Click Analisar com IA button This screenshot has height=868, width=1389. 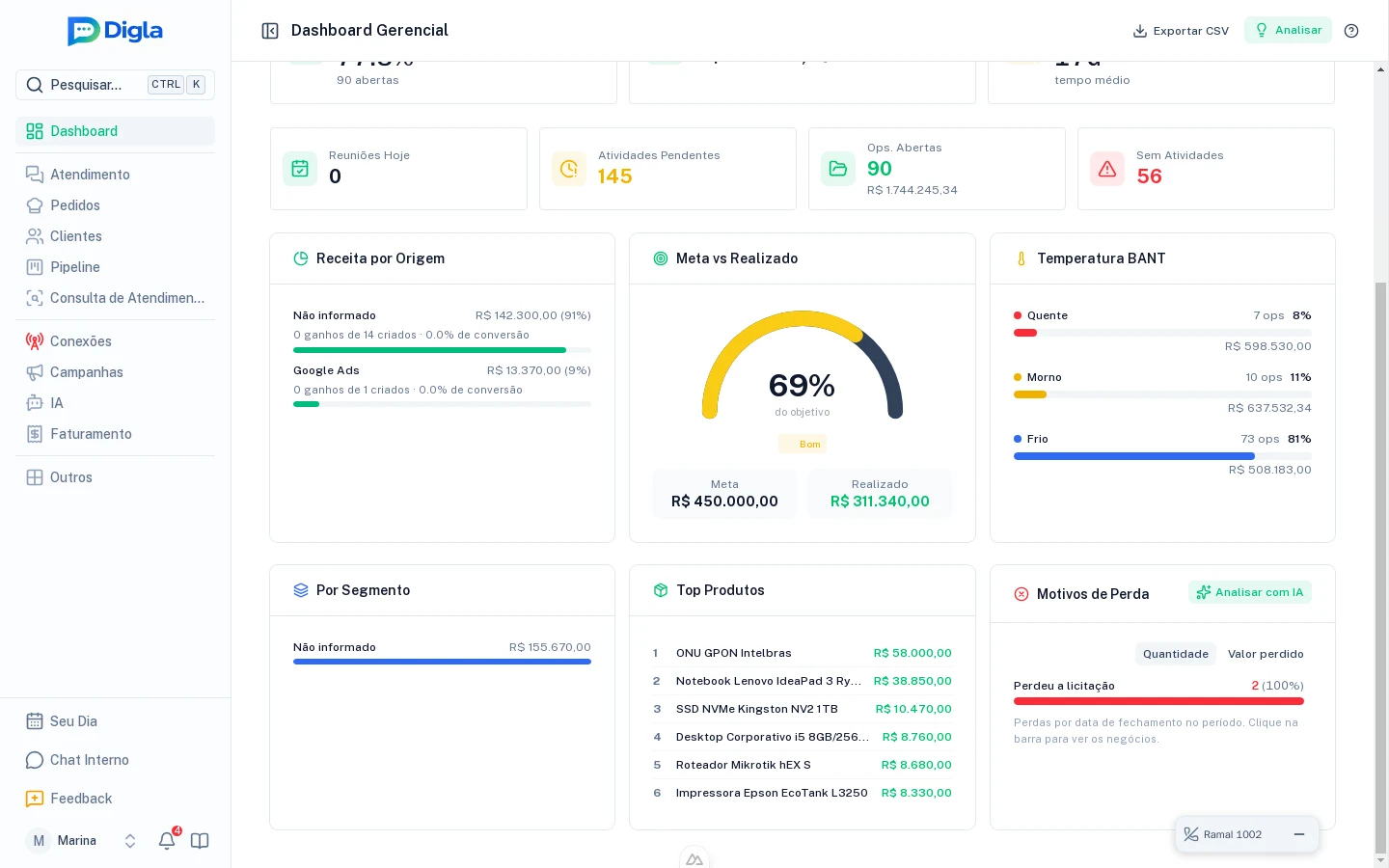1250,592
